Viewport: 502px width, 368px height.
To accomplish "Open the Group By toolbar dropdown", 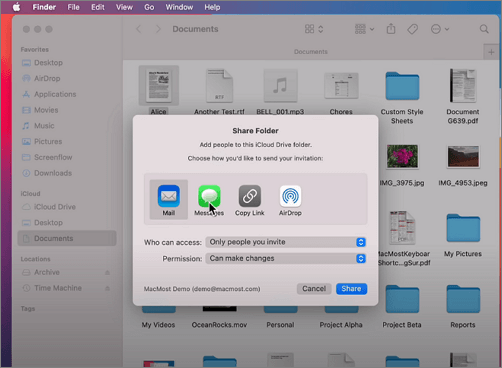I will coord(364,29).
